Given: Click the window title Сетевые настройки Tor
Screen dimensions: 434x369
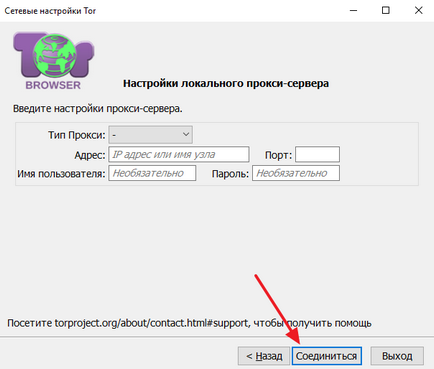Looking at the screenshot, I should point(50,11).
